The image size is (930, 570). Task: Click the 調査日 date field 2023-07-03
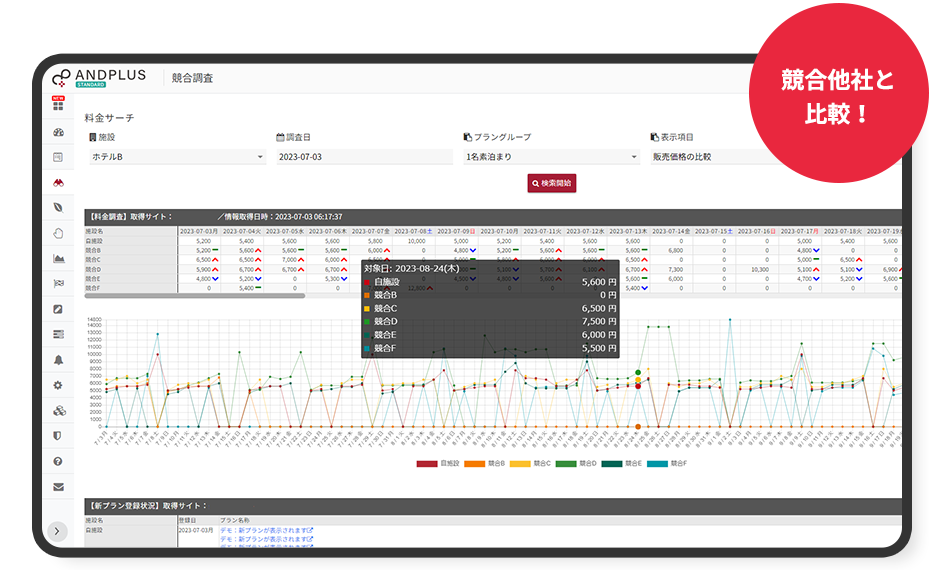click(364, 157)
